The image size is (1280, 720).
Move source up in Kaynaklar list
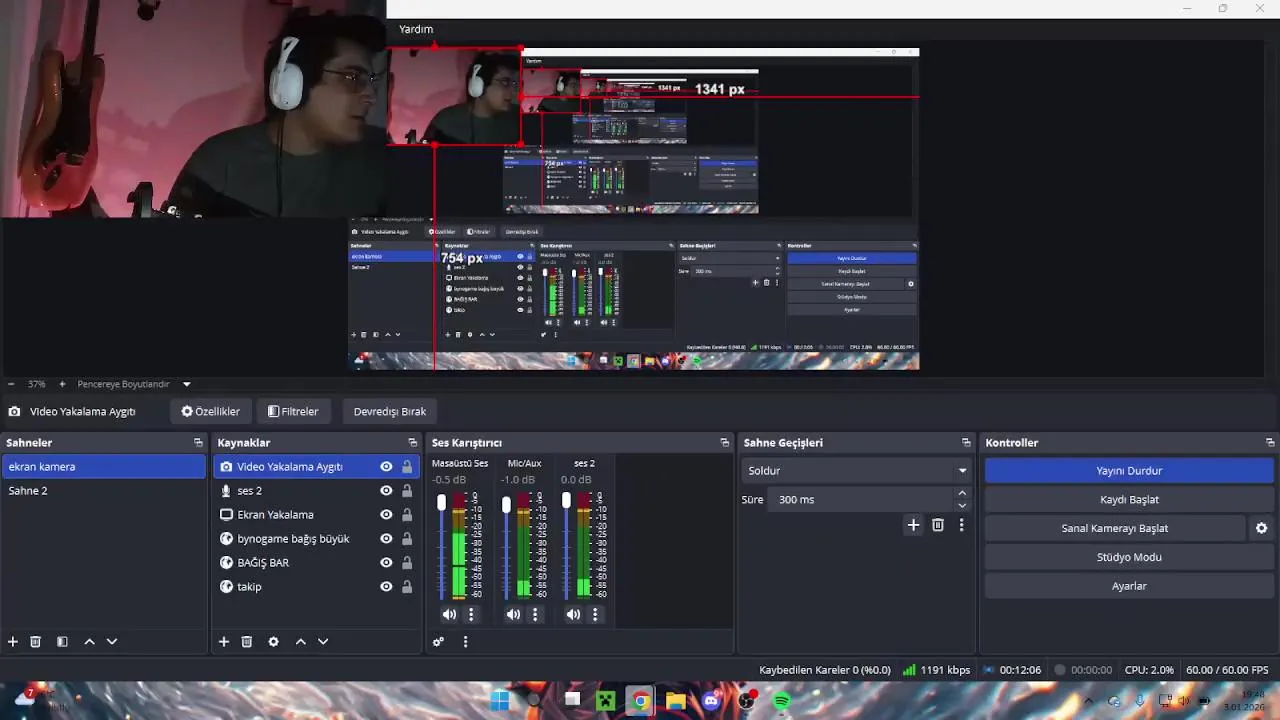(300, 642)
